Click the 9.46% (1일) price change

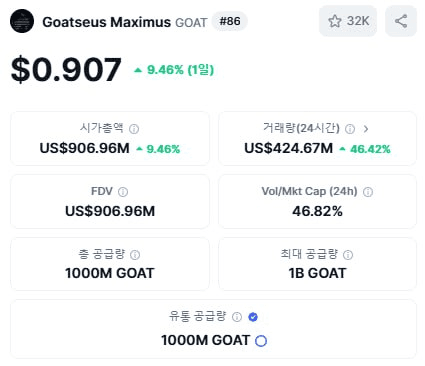coord(174,70)
